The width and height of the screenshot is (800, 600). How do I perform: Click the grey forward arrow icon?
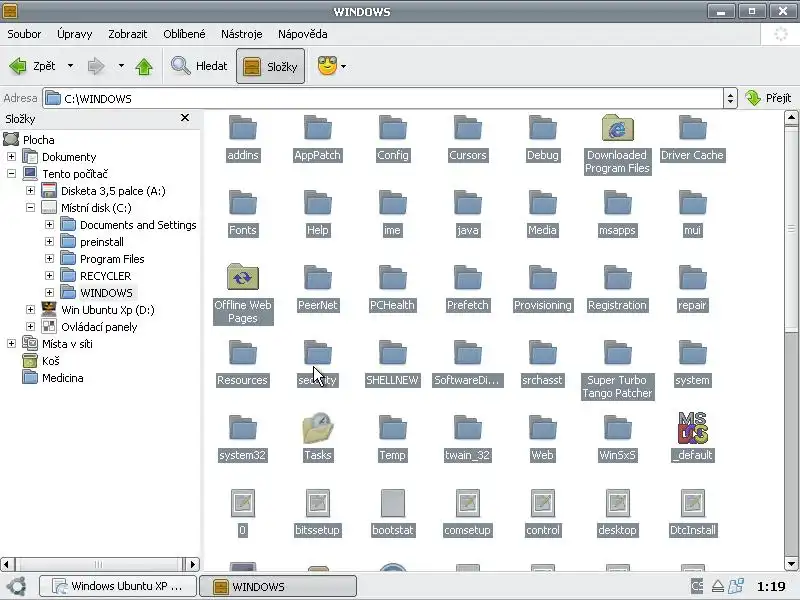96,66
